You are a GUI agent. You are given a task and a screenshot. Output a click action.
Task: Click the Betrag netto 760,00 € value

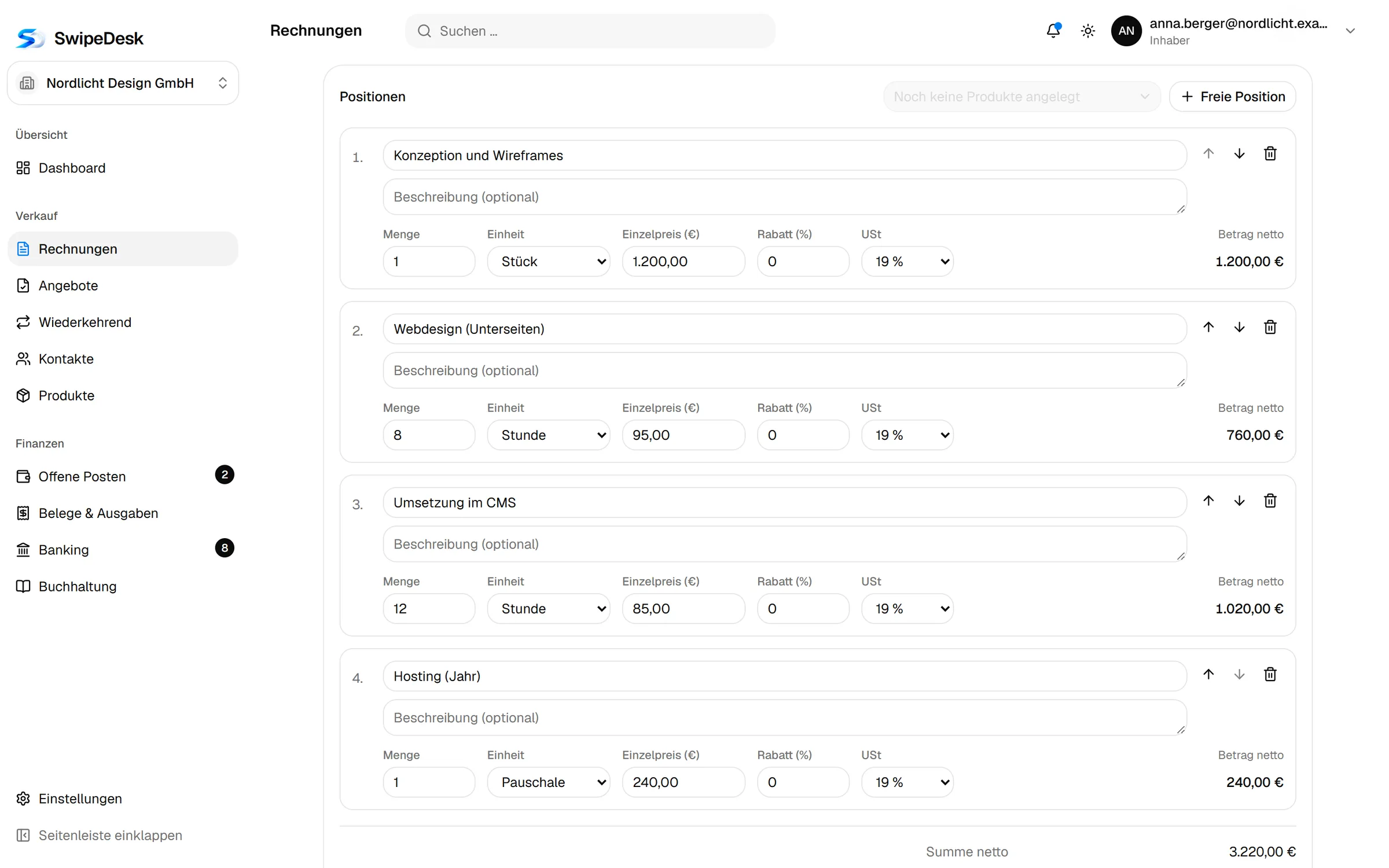[x=1255, y=435]
